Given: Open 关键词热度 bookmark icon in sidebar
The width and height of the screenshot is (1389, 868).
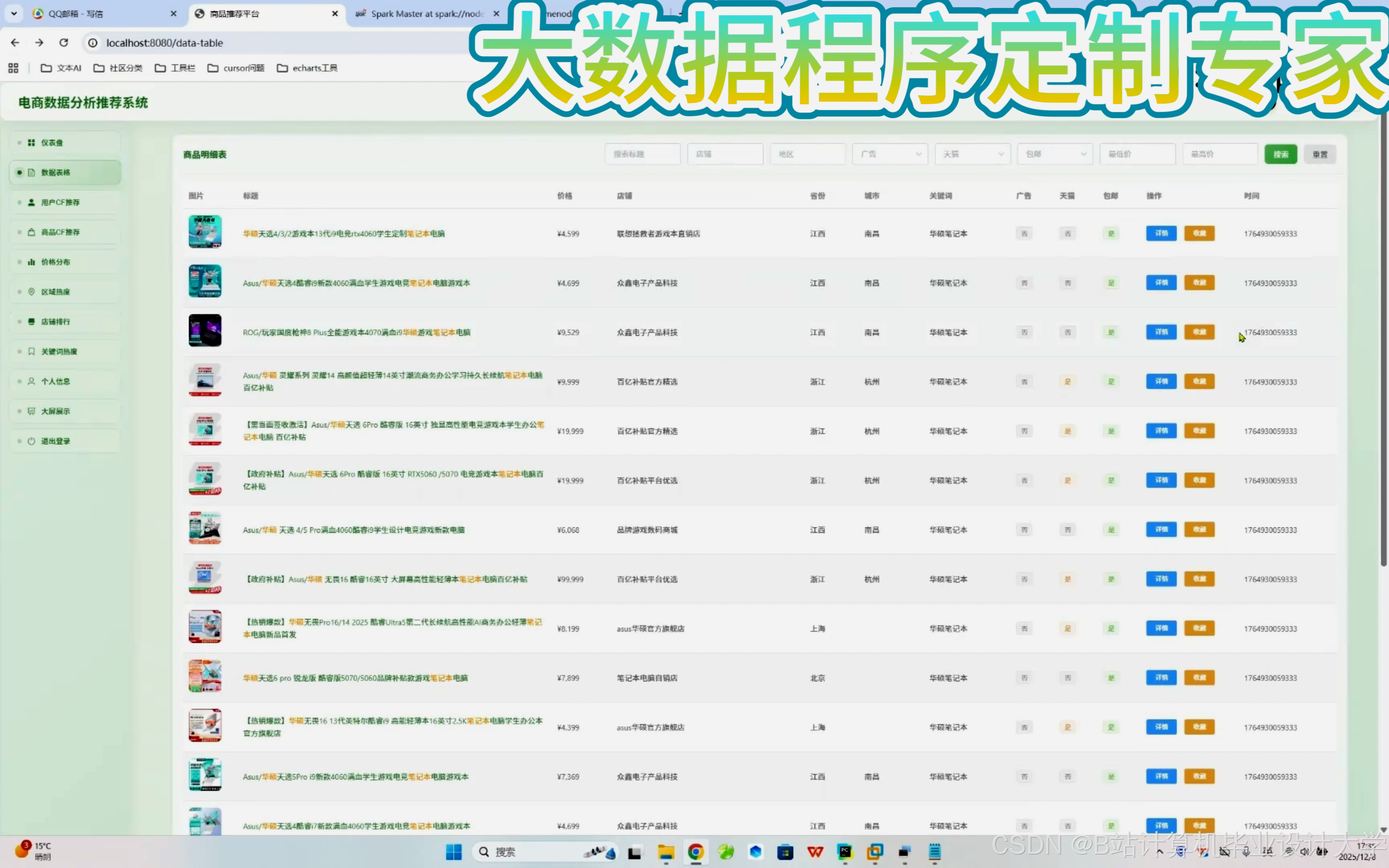Looking at the screenshot, I should [x=32, y=351].
